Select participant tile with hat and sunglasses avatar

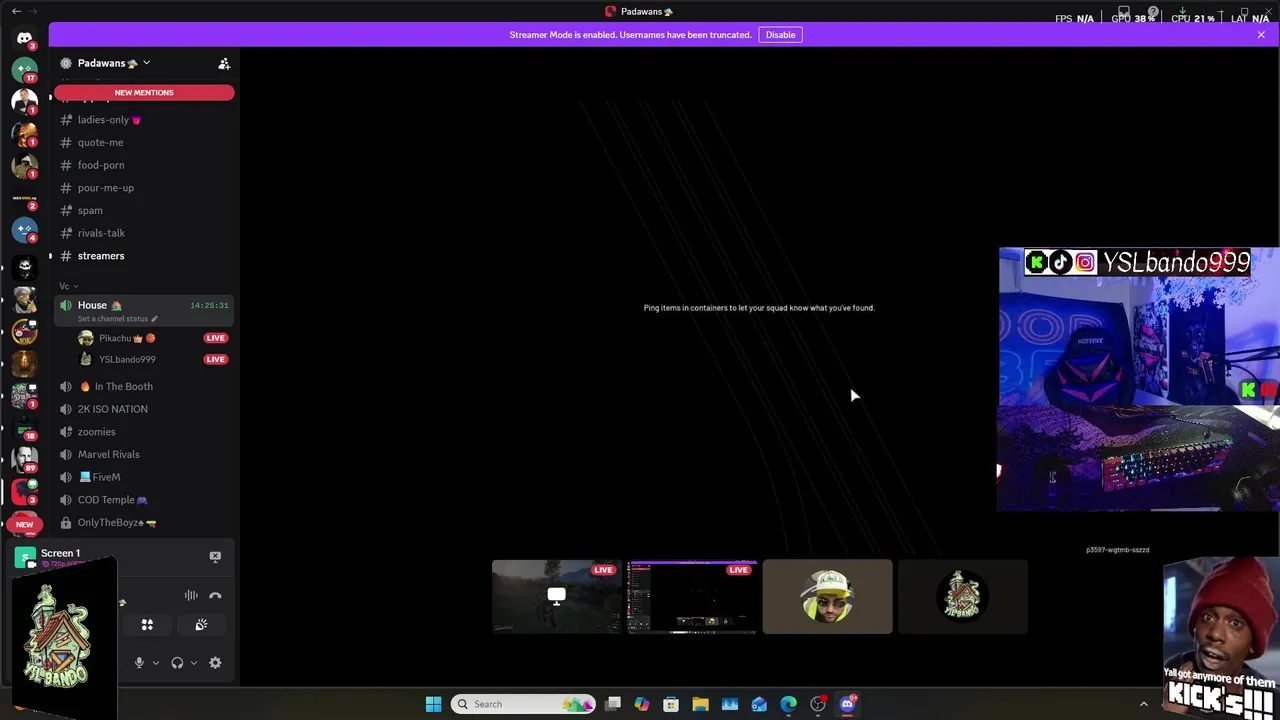point(827,597)
